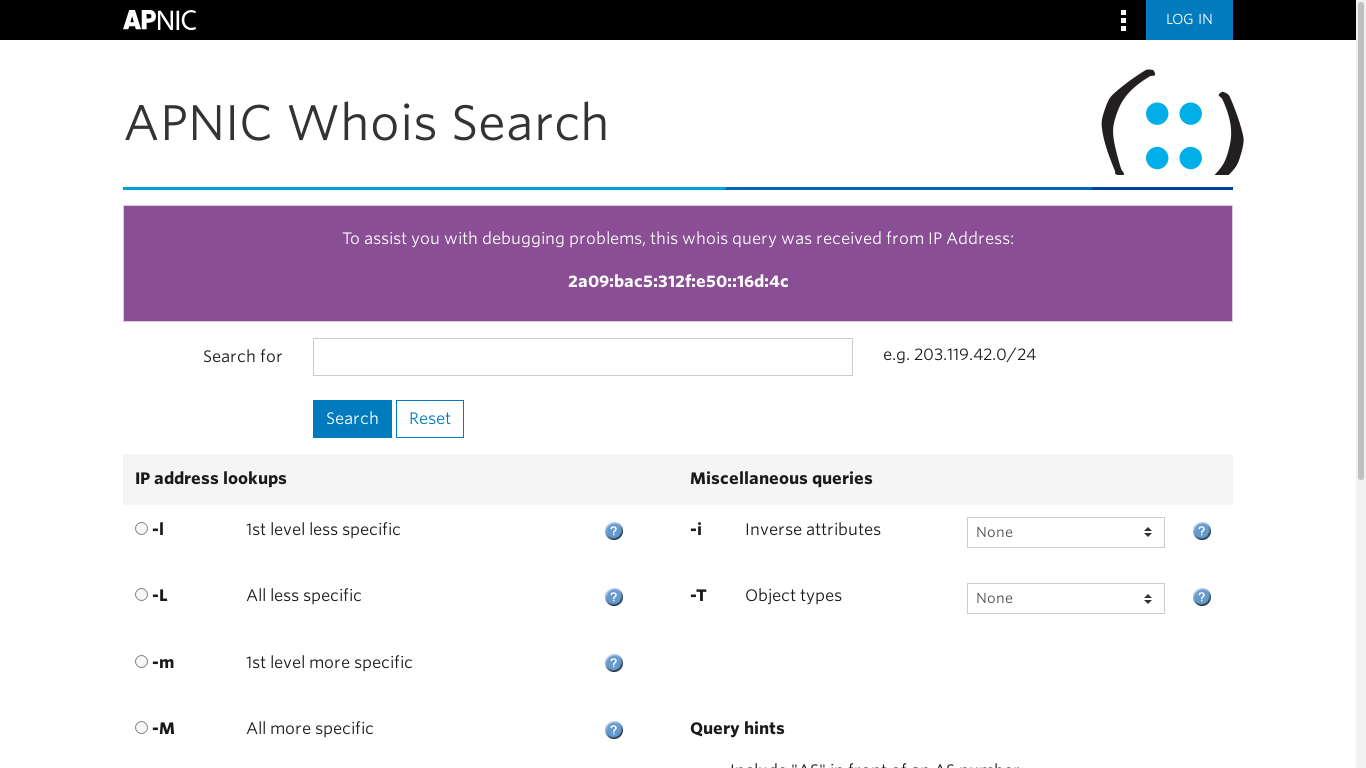Open the Inverse attributes dropdown
This screenshot has height=768, width=1366.
[x=1066, y=532]
